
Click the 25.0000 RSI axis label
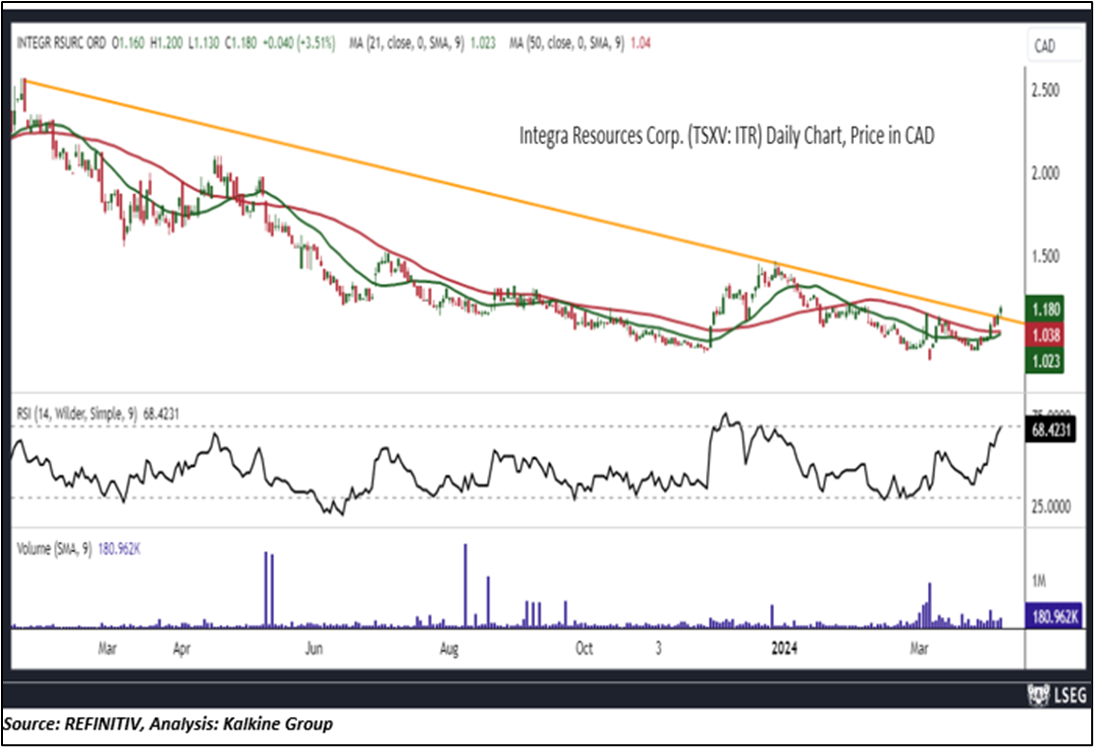point(1051,506)
